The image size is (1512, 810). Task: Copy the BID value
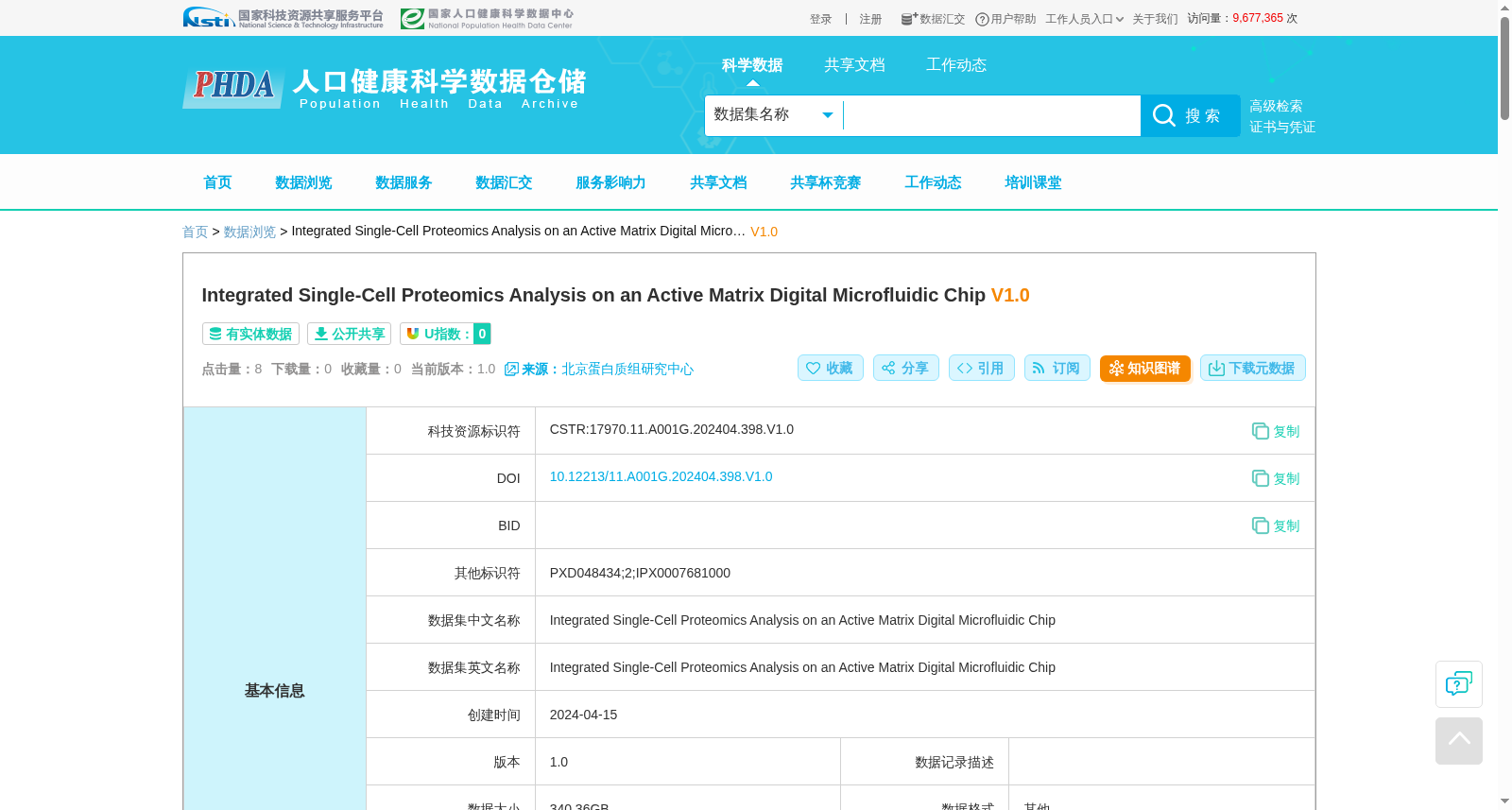(x=1276, y=526)
